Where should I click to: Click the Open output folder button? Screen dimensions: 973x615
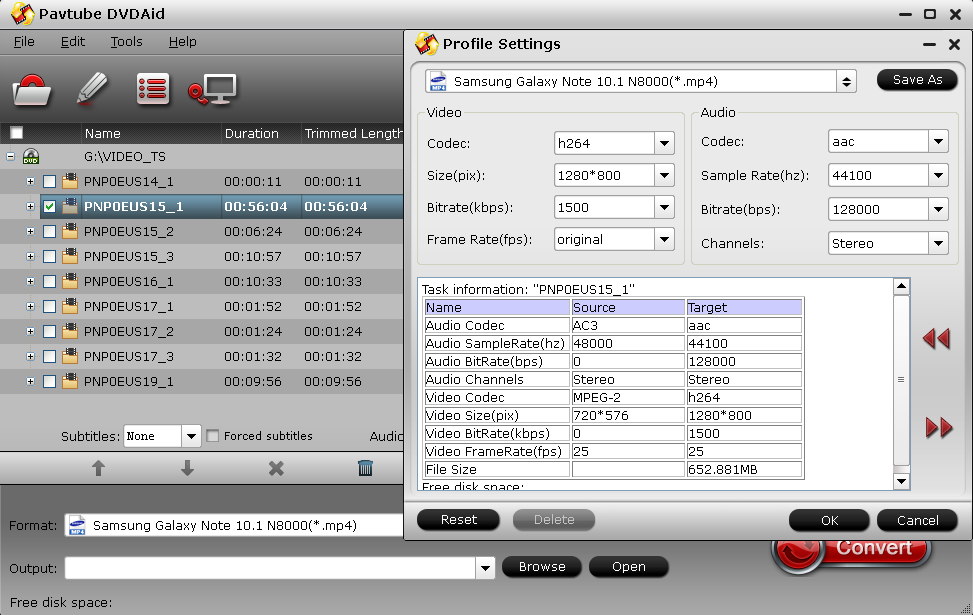coord(629,567)
